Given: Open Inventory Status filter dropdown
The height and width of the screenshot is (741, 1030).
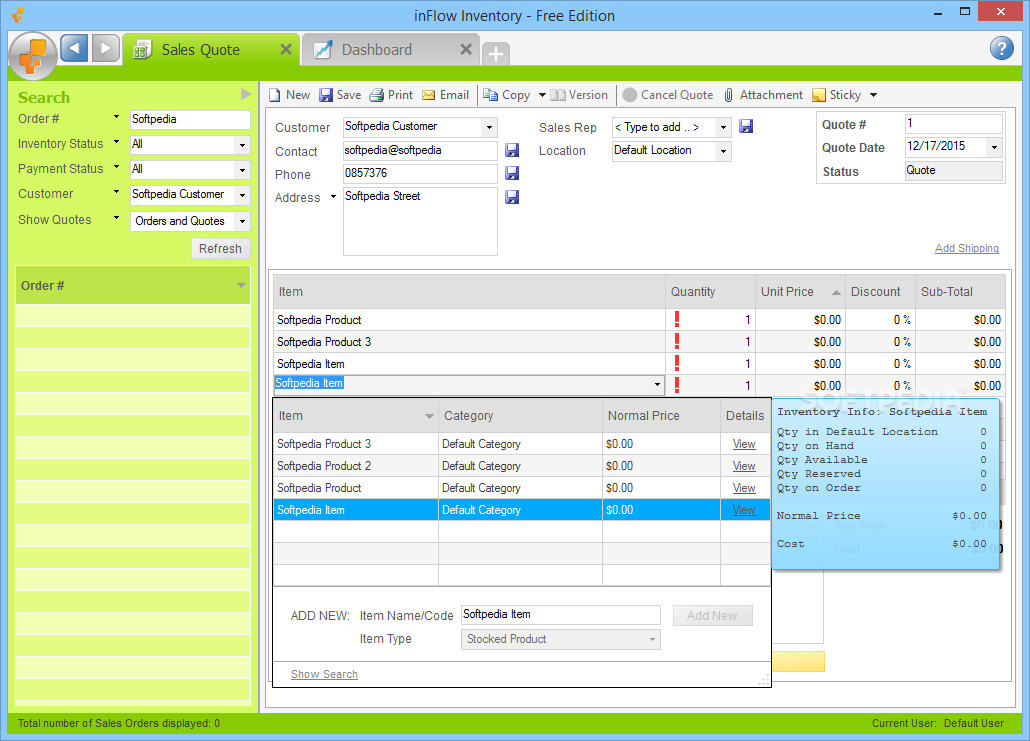Looking at the screenshot, I should point(242,145).
